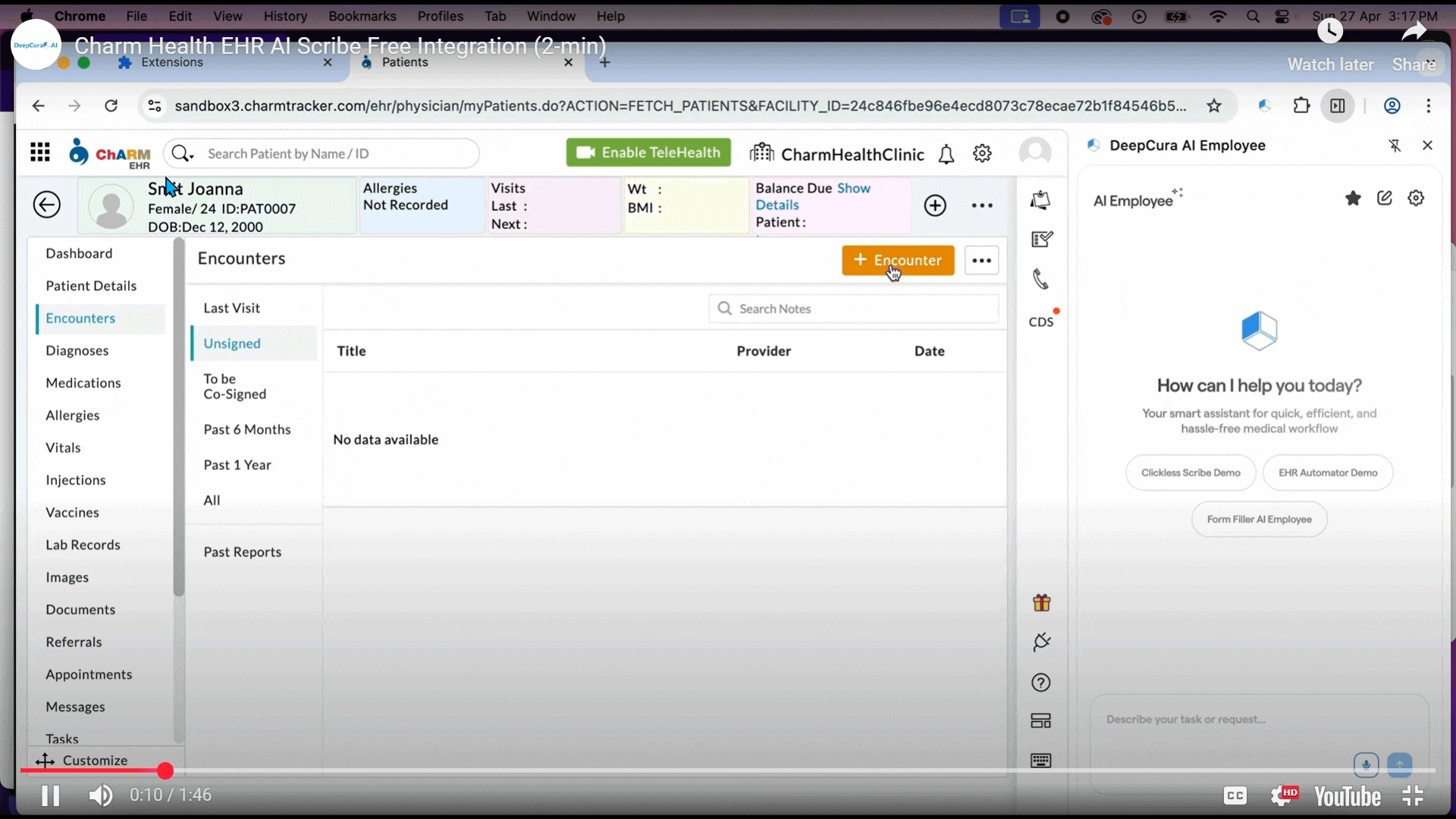Image resolution: width=1456 pixels, height=819 pixels.
Task: Click the layout panels icon in right strip
Action: click(1041, 721)
